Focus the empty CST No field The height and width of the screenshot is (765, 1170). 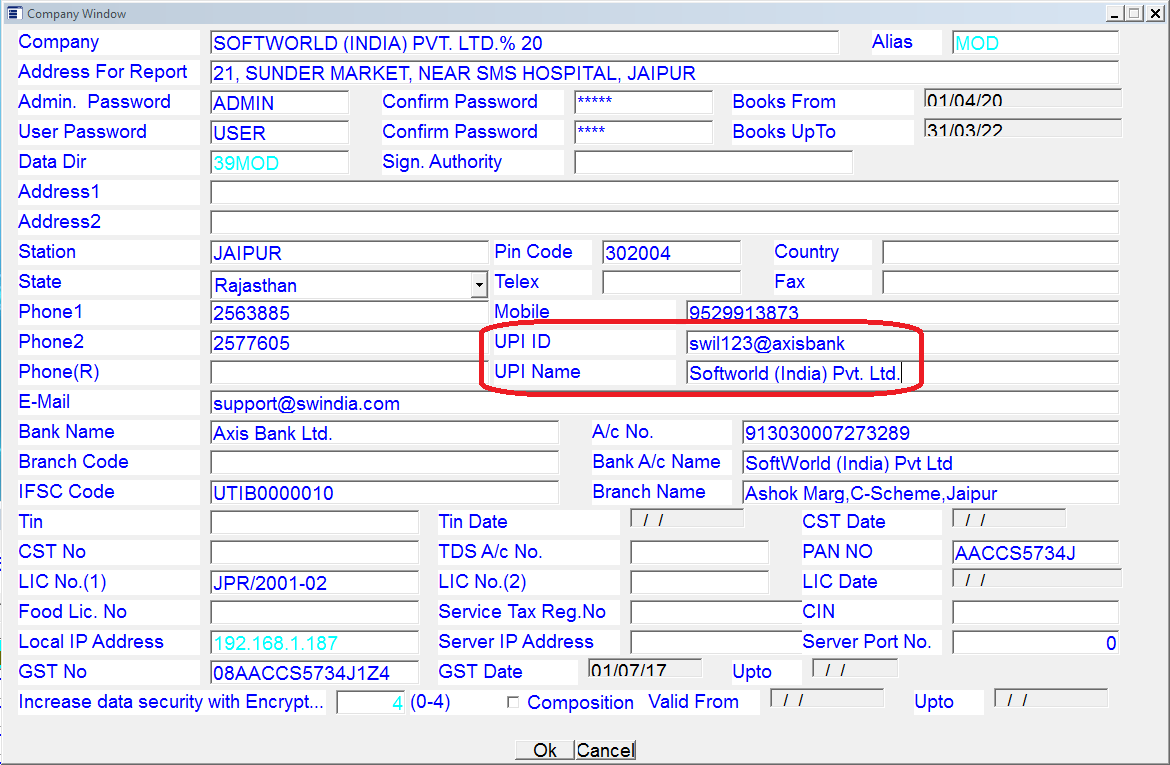tap(314, 552)
